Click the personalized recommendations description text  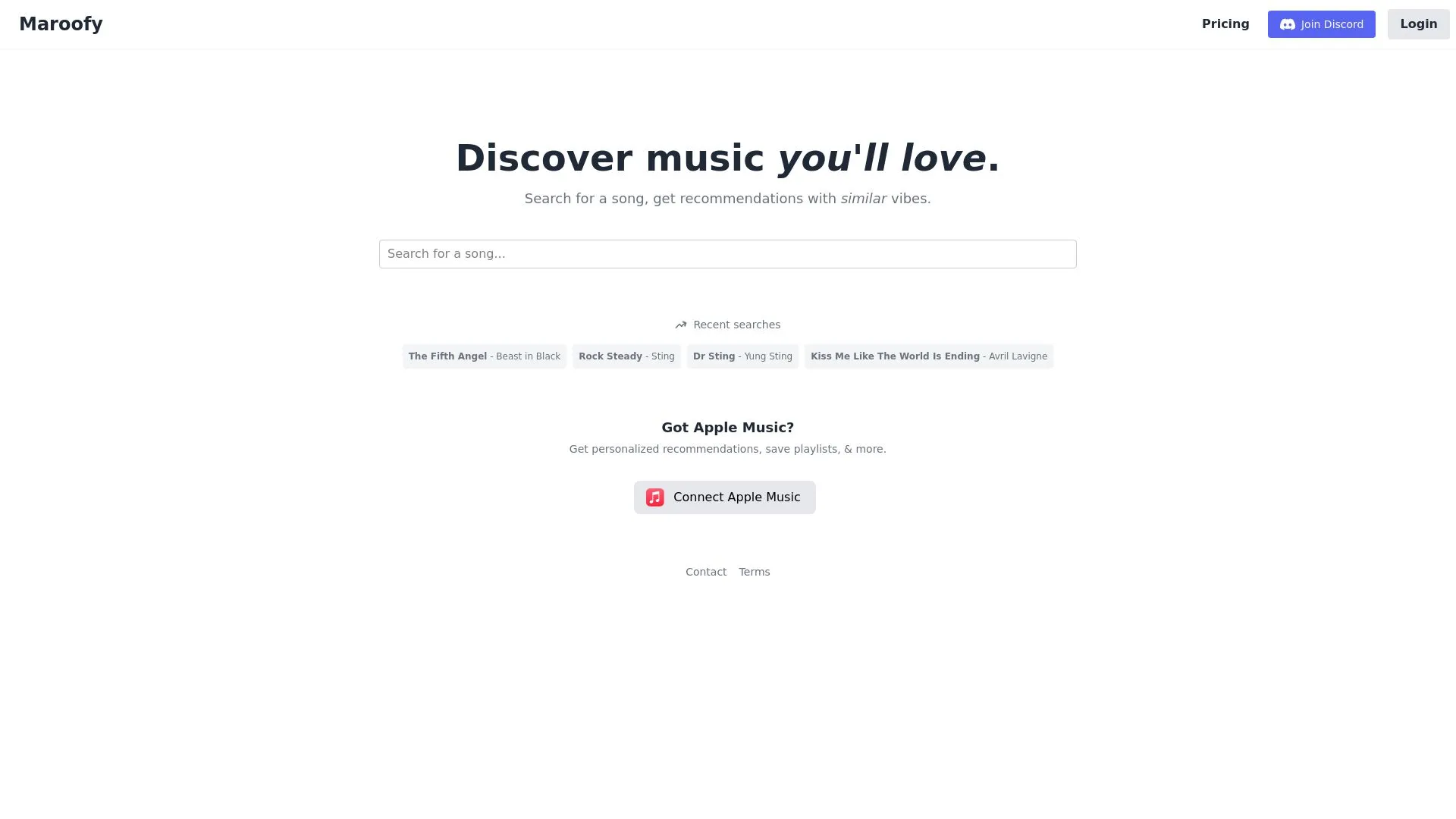point(727,449)
